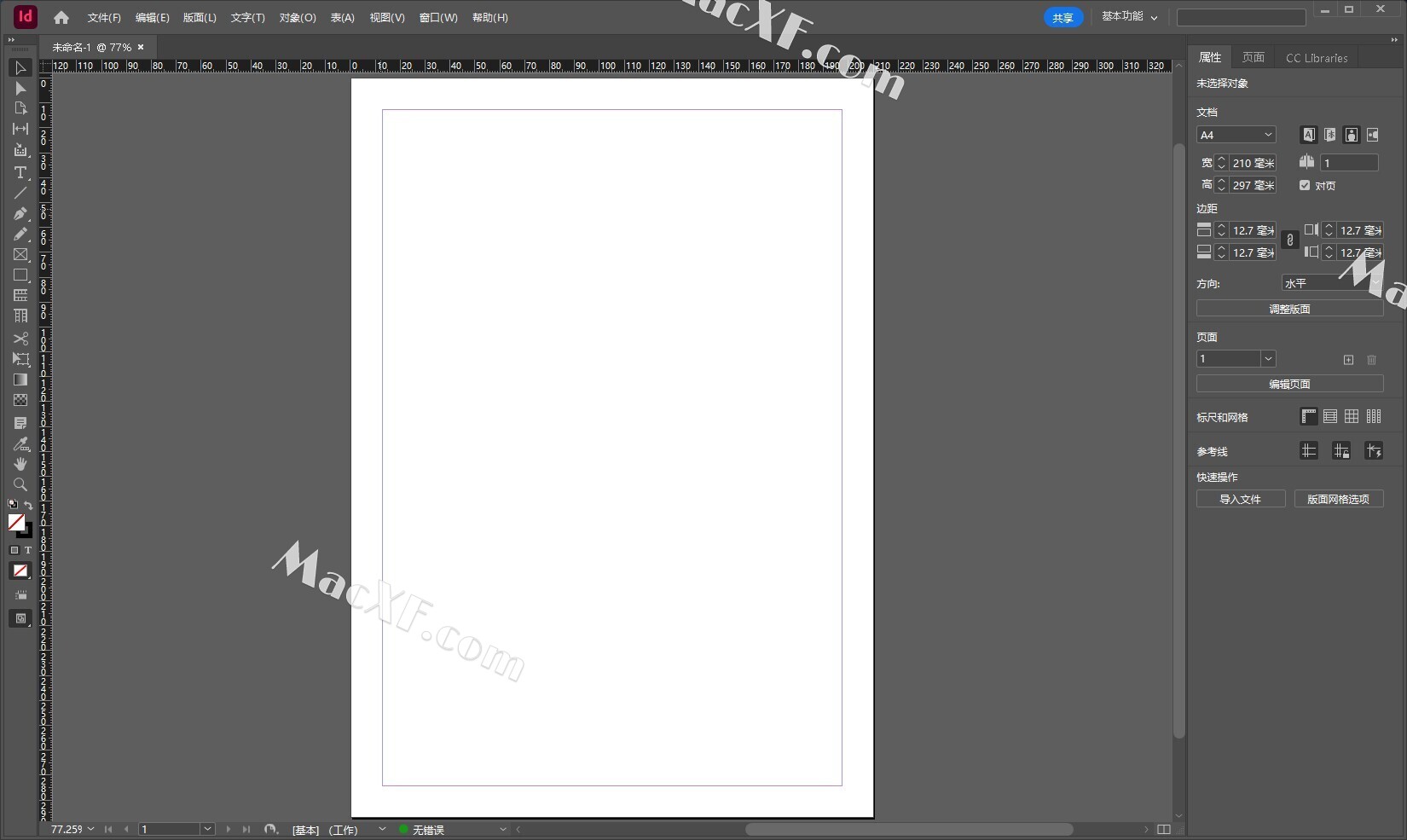The height and width of the screenshot is (840, 1407).
Task: Select the Direct Selection tool
Action: (20, 88)
